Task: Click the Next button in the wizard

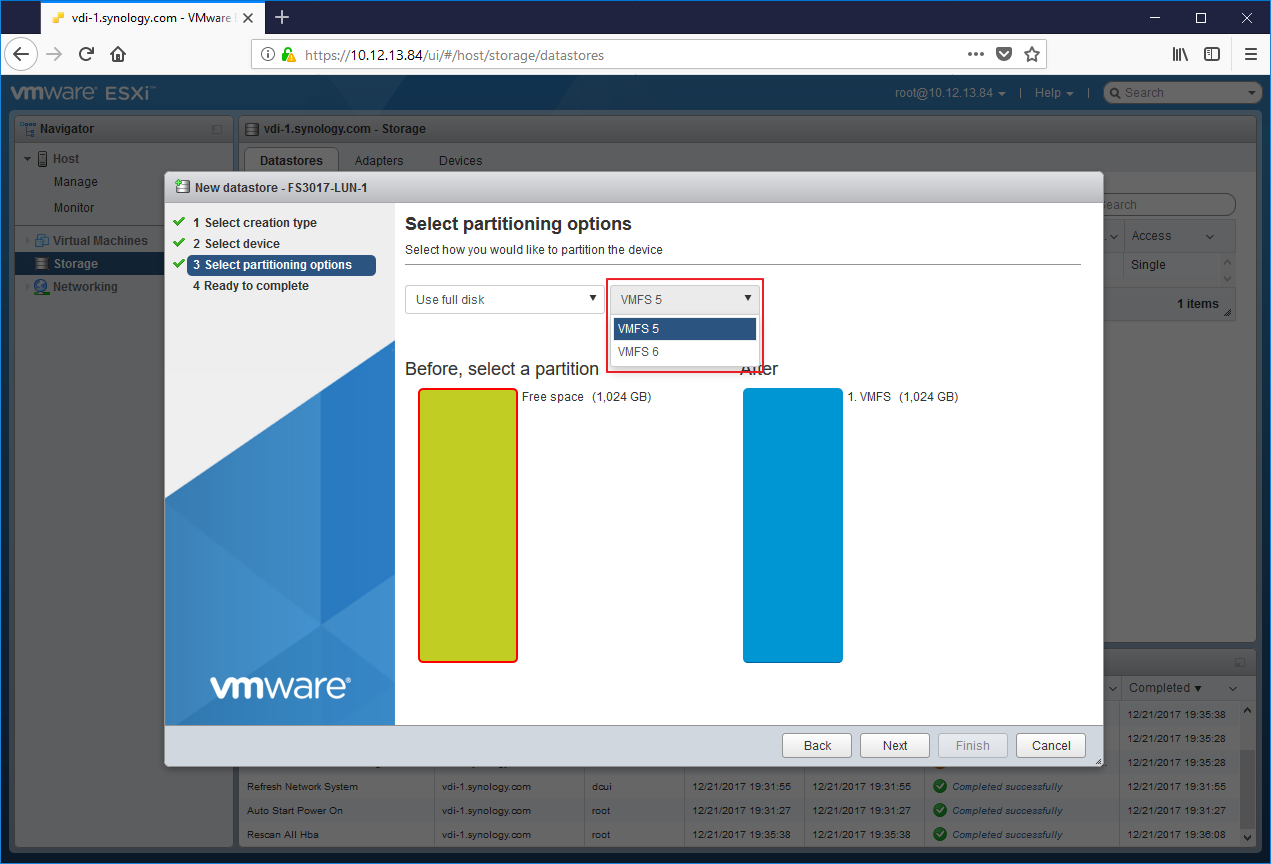Action: pyautogui.click(x=895, y=745)
